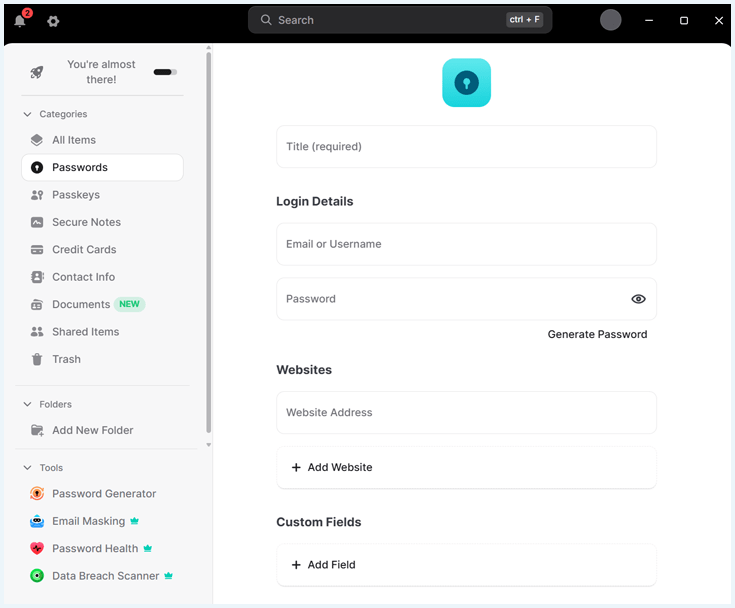
Task: Open Password Health tool
Action: pyautogui.click(x=102, y=548)
